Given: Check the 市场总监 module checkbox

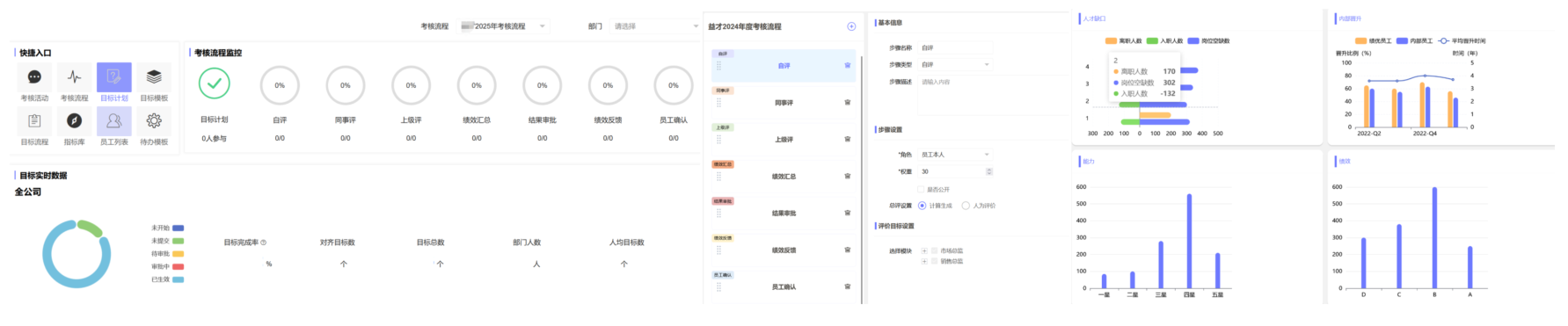Looking at the screenshot, I should pyautogui.click(x=934, y=250).
